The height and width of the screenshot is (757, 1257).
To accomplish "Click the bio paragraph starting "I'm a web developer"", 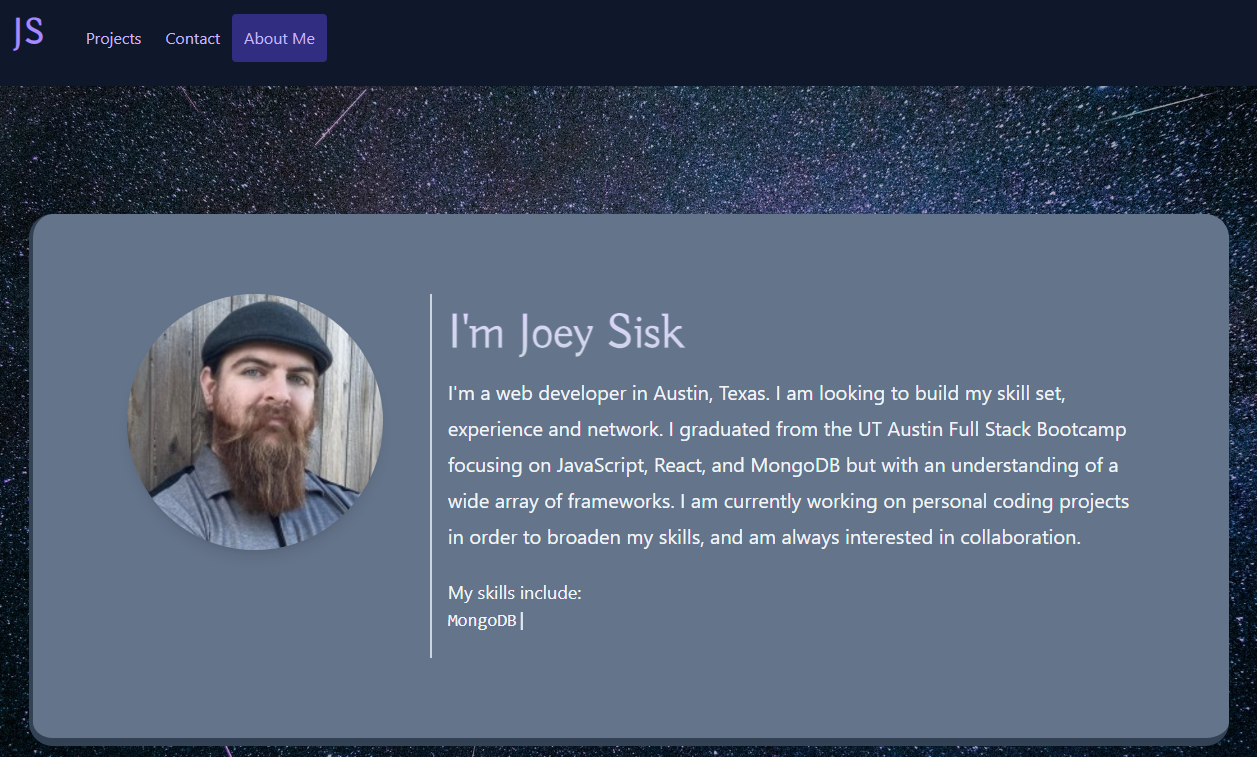I will [x=788, y=465].
